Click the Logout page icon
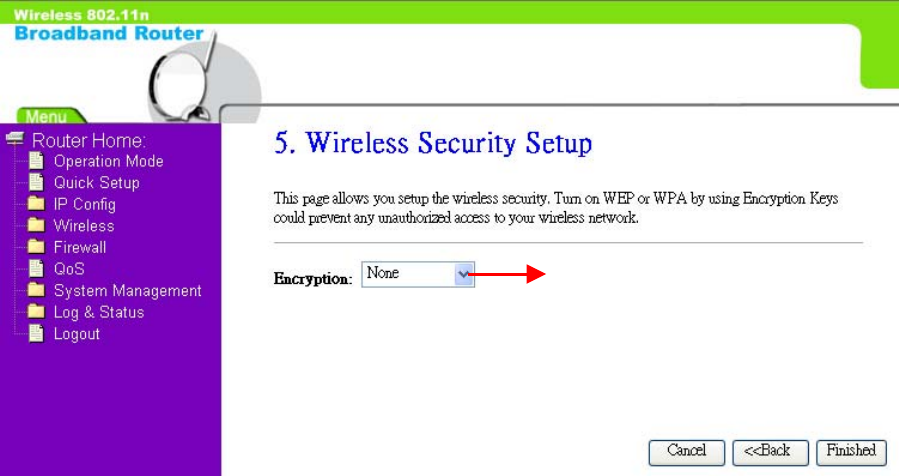The height and width of the screenshot is (476, 899). click(36, 333)
